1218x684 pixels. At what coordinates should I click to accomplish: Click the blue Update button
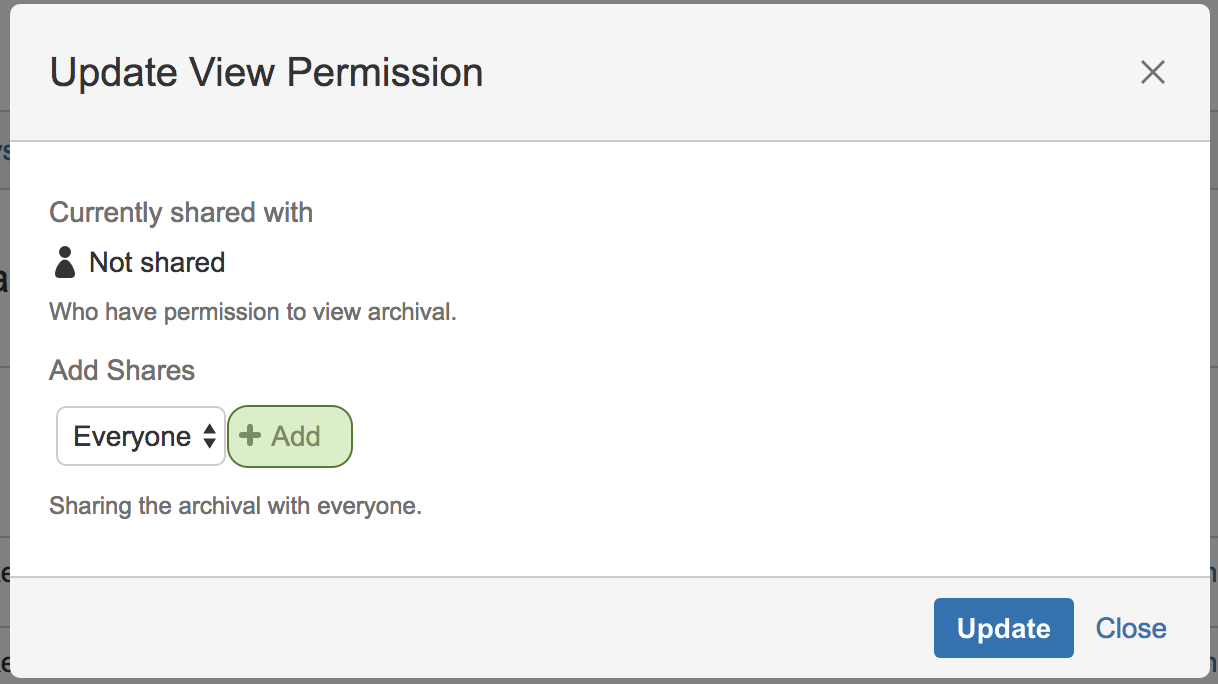point(1003,628)
